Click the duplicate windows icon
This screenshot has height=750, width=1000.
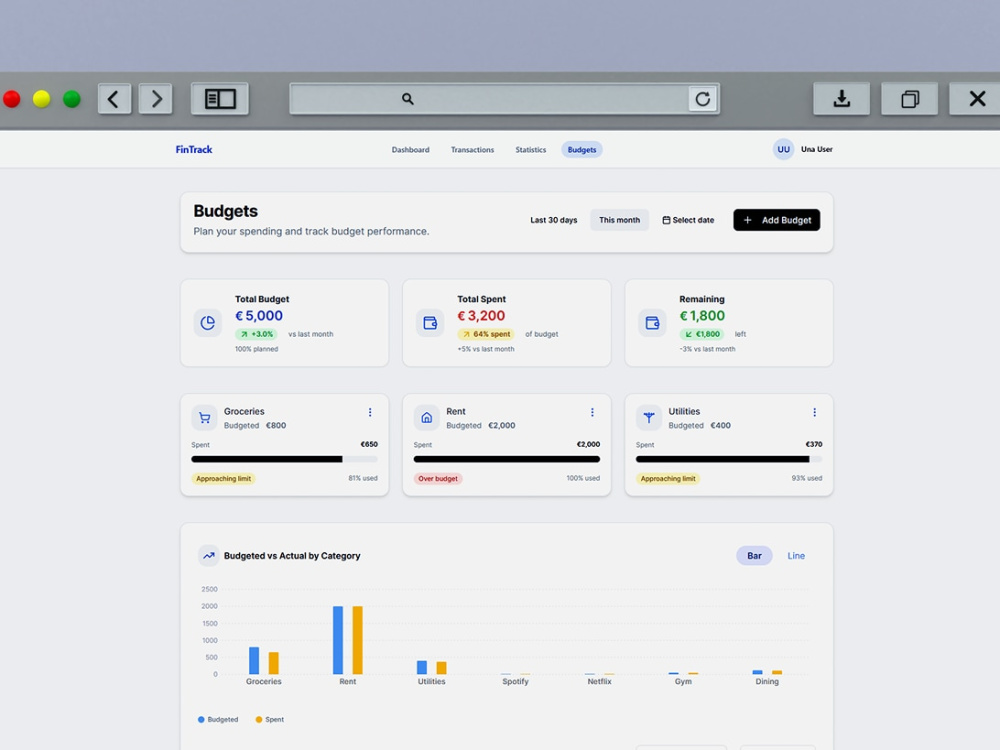point(909,99)
